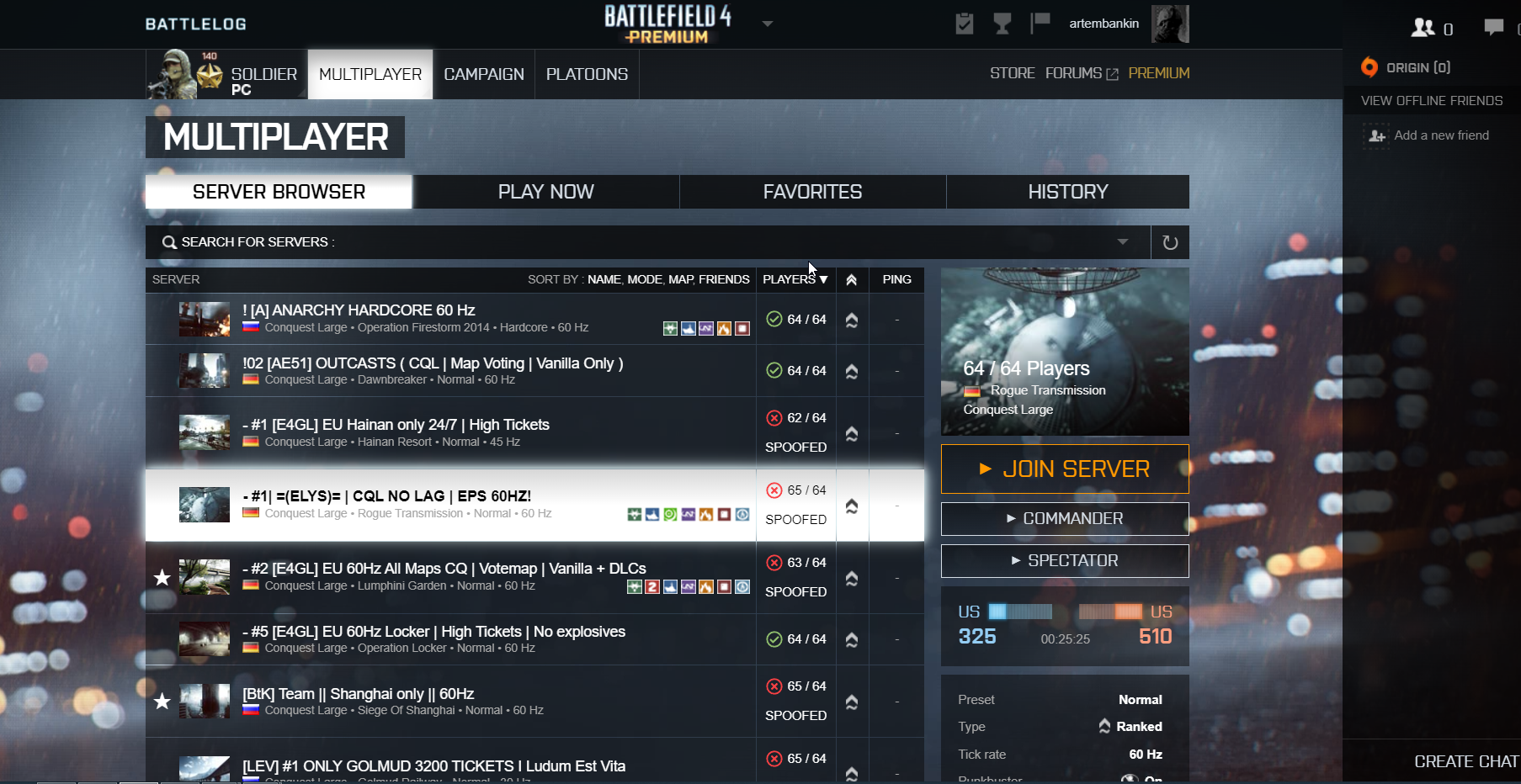Screen dimensions: 1521x784
Task: Click the ANARCHY HARDCORE server map thumbnail
Action: pyautogui.click(x=205, y=319)
